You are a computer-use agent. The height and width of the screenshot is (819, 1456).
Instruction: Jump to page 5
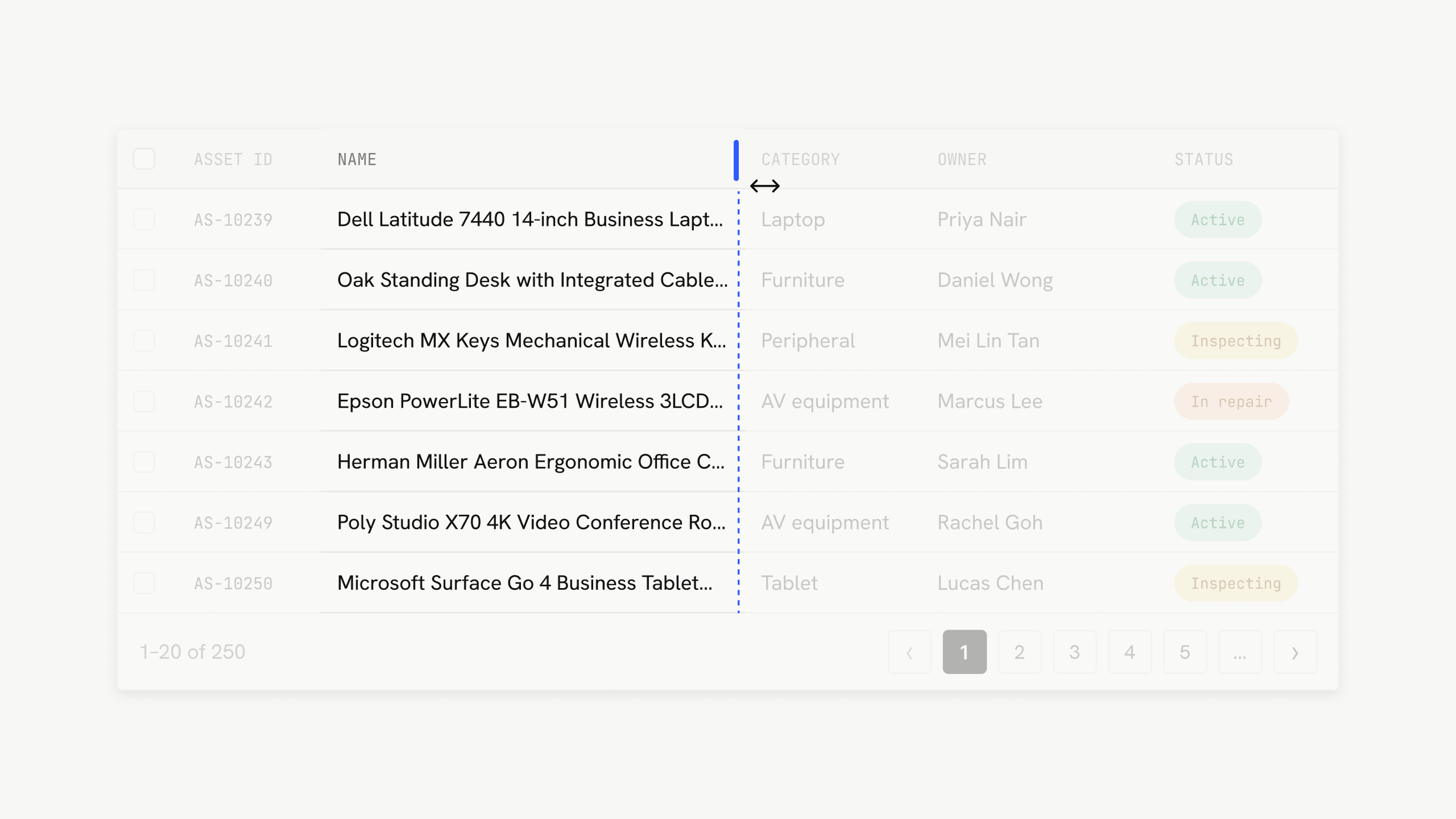[x=1185, y=652]
